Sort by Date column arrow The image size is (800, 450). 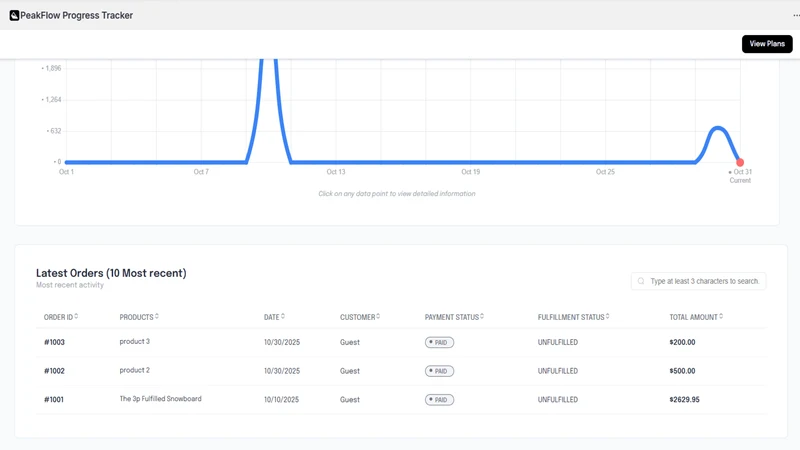[283, 316]
